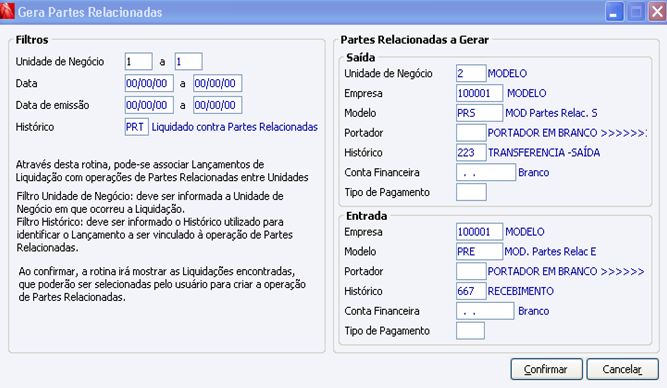Click Entrada Empresa field with 100001
Viewport: 667px width, 388px height.
coord(479,231)
